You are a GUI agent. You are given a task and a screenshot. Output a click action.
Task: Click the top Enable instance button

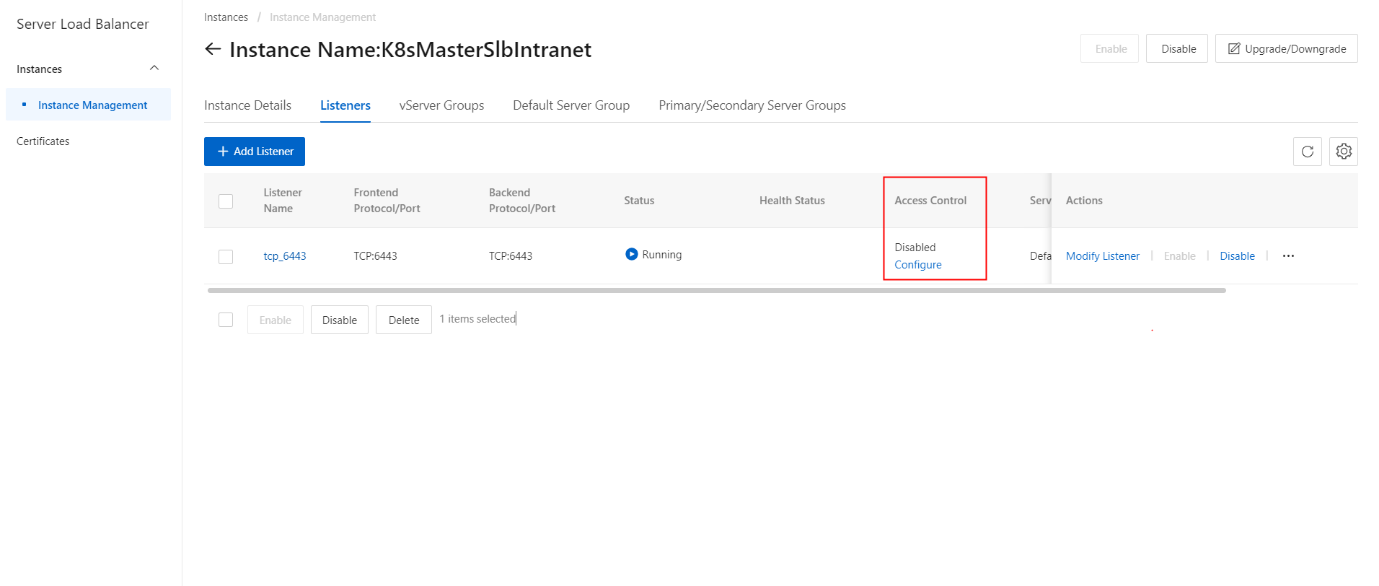click(1110, 49)
